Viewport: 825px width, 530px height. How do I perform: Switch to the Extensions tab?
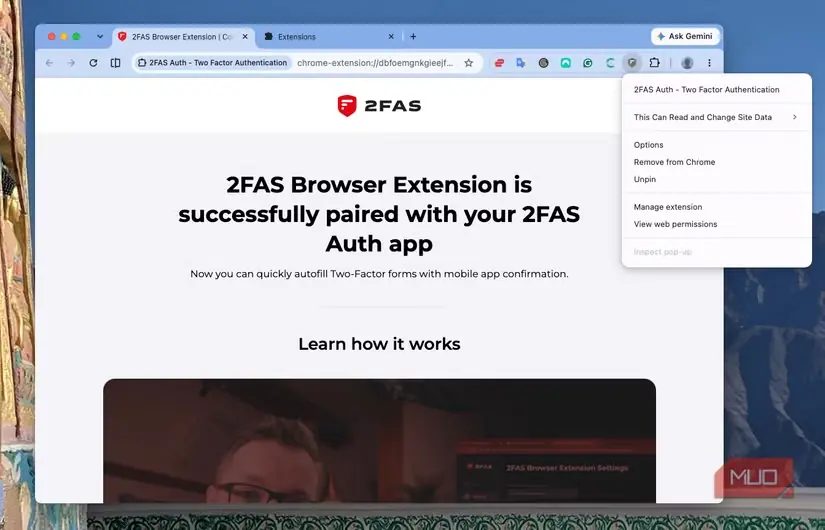pos(328,37)
